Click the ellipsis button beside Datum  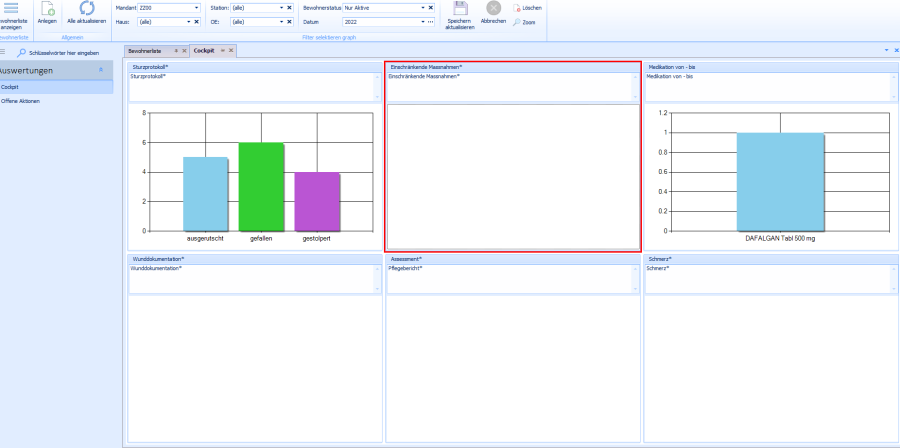[430, 22]
